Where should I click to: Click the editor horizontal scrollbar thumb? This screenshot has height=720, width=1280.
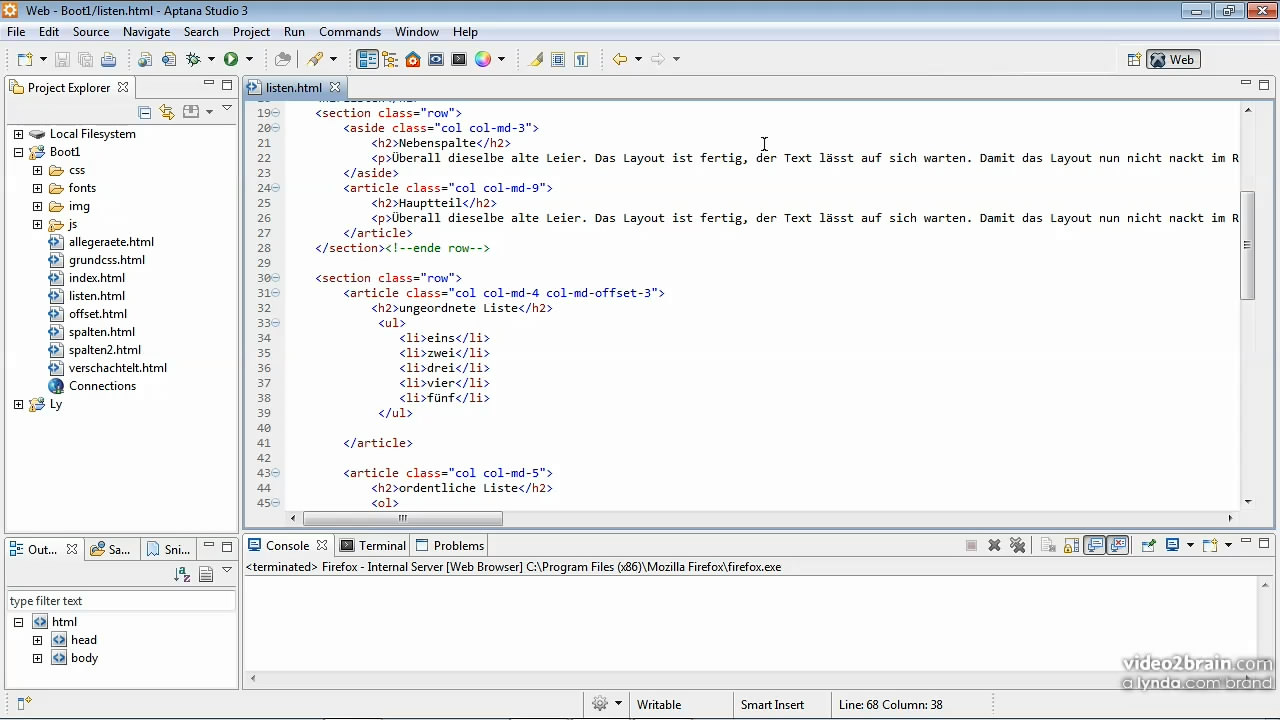(x=403, y=518)
